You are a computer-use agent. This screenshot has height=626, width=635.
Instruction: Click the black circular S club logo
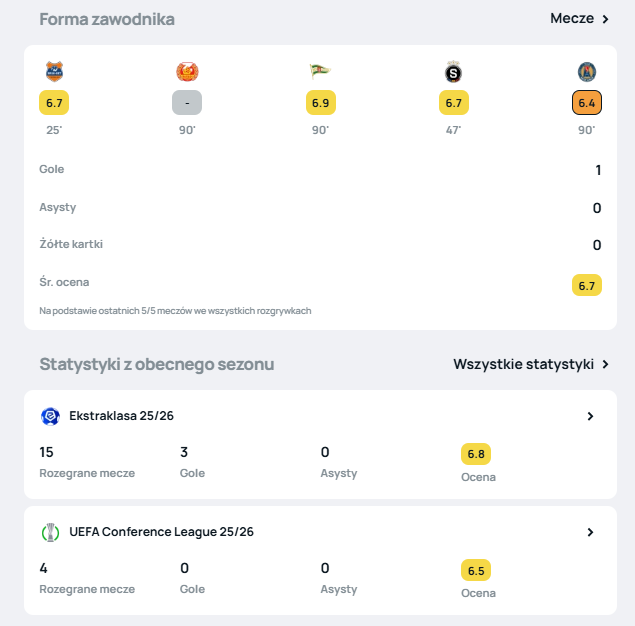[x=453, y=72]
